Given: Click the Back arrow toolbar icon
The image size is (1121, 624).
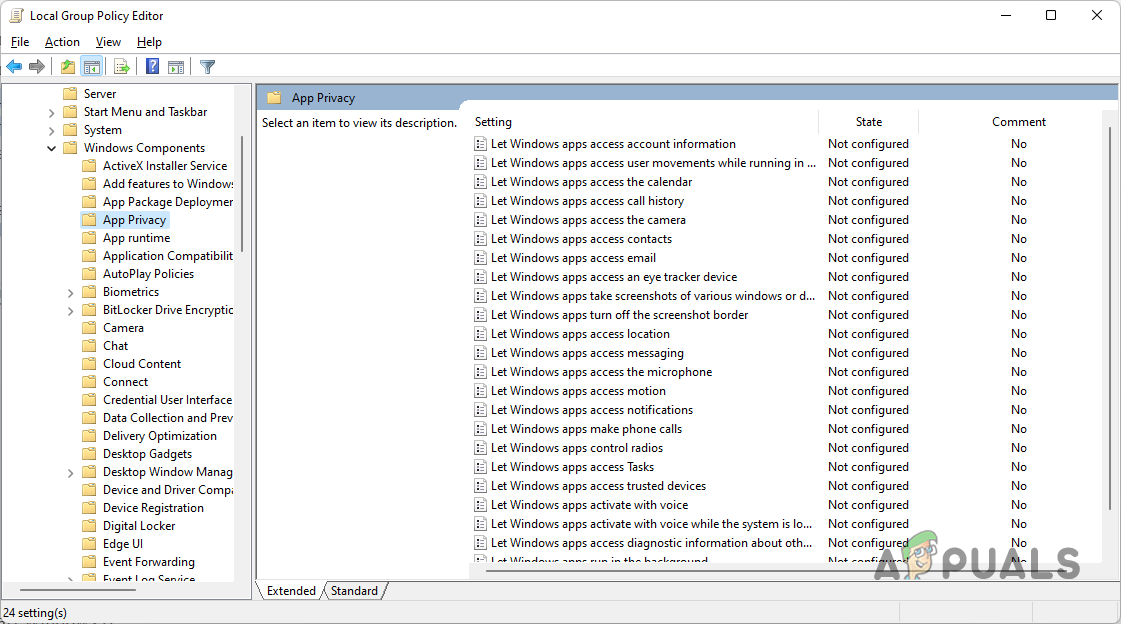Looking at the screenshot, I should (14, 66).
